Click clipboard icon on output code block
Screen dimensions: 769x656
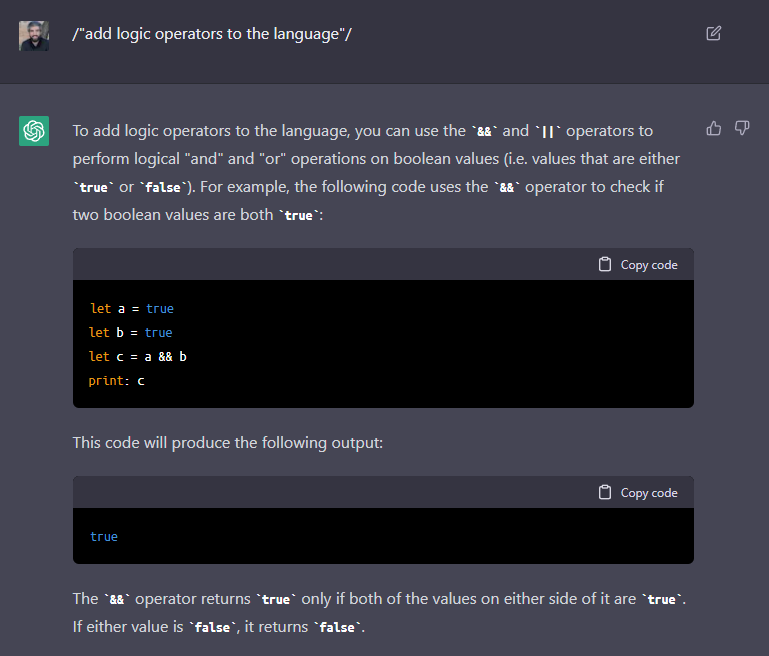pyautogui.click(x=605, y=492)
